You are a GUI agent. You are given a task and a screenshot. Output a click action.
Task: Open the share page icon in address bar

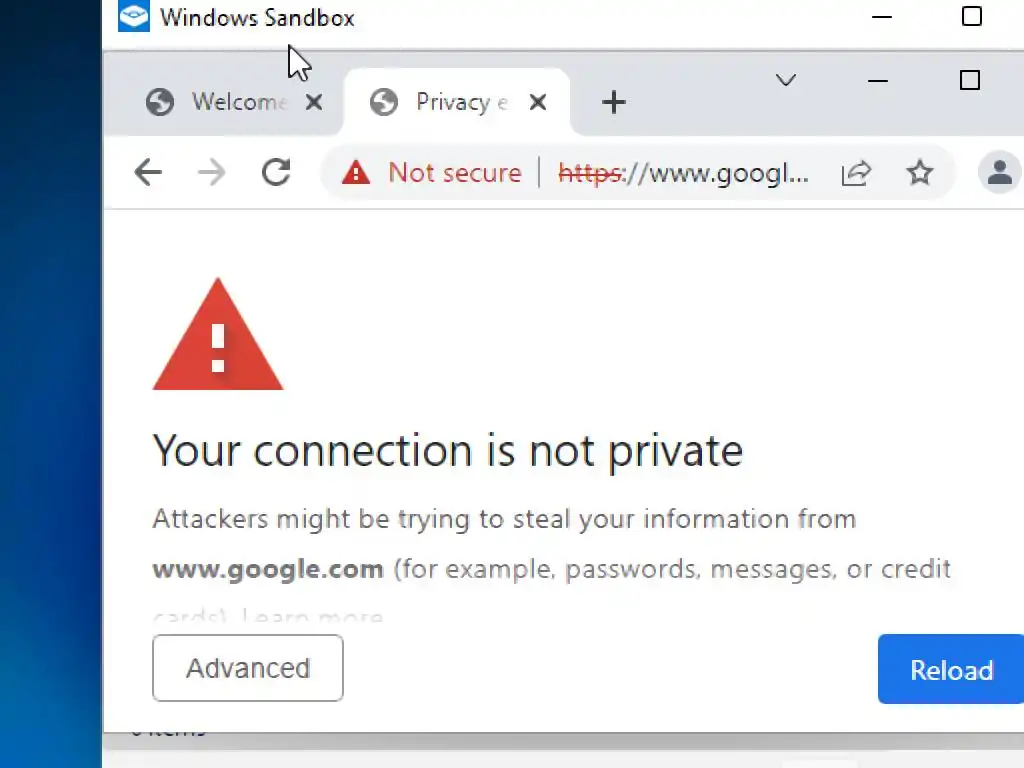tap(856, 173)
